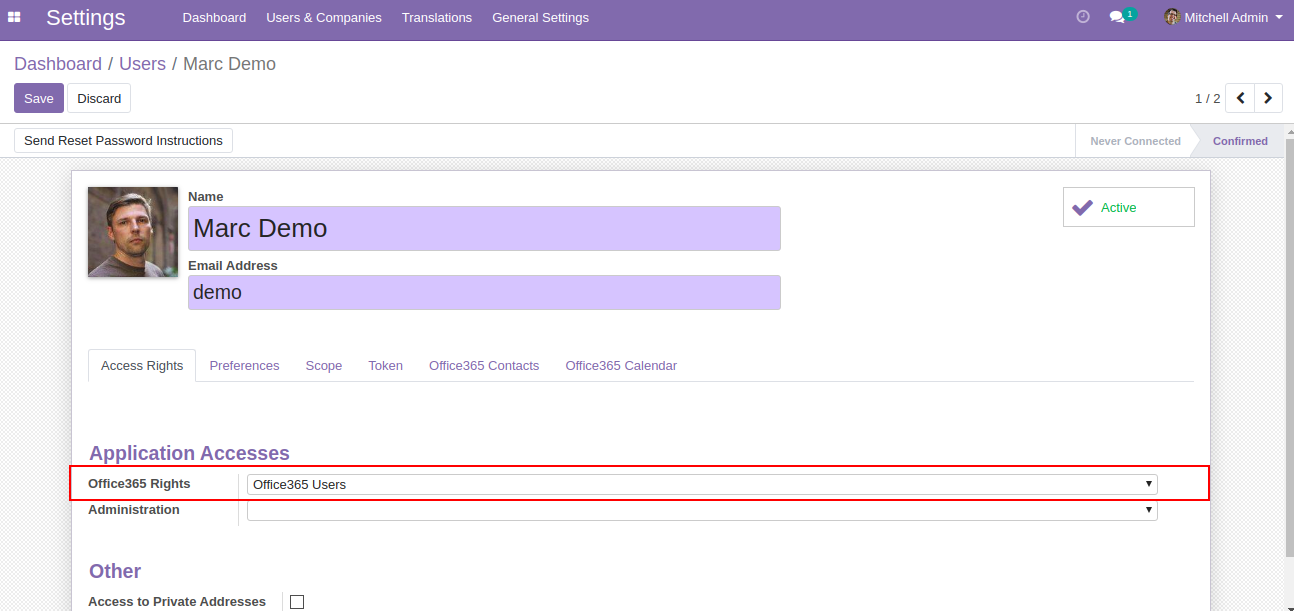Go to previous record arrow

click(x=1240, y=98)
